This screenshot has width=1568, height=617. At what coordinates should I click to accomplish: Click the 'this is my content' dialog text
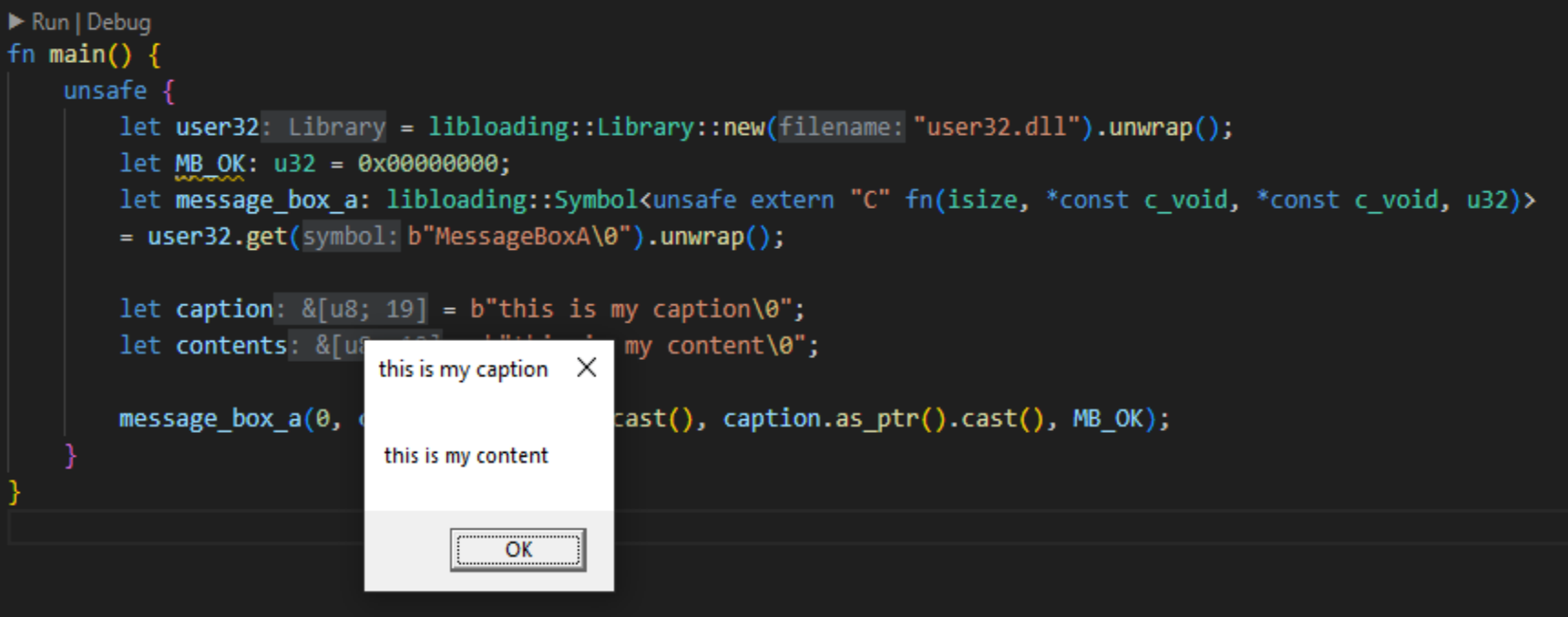point(466,456)
